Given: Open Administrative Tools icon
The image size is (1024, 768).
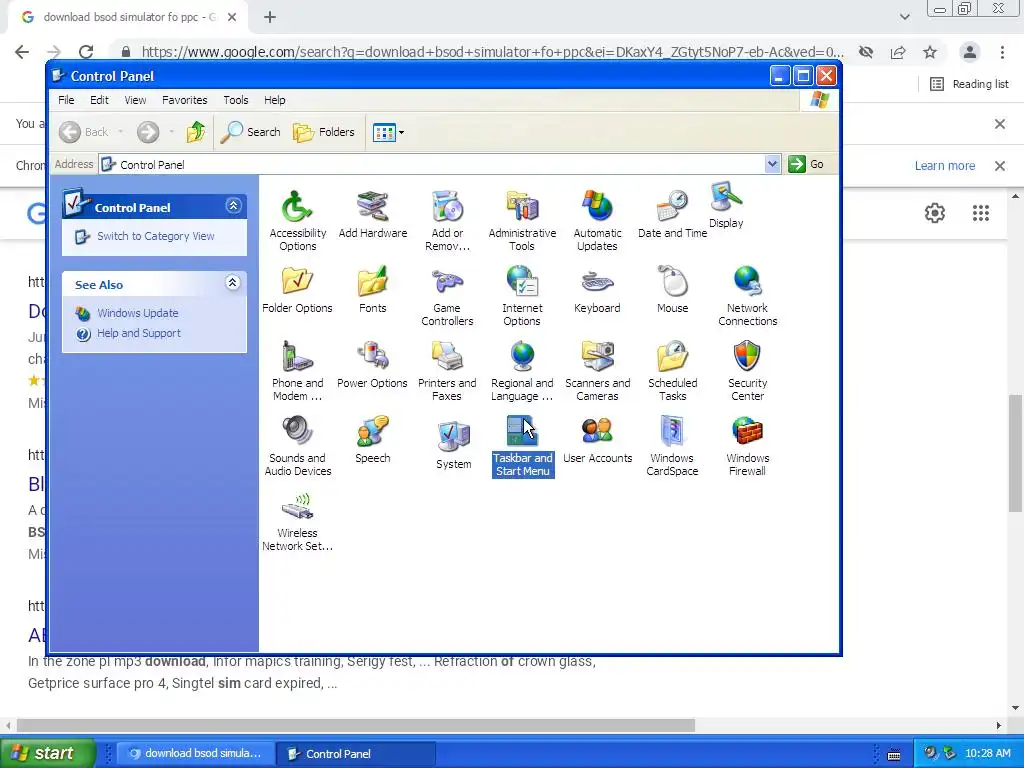Looking at the screenshot, I should [x=522, y=221].
